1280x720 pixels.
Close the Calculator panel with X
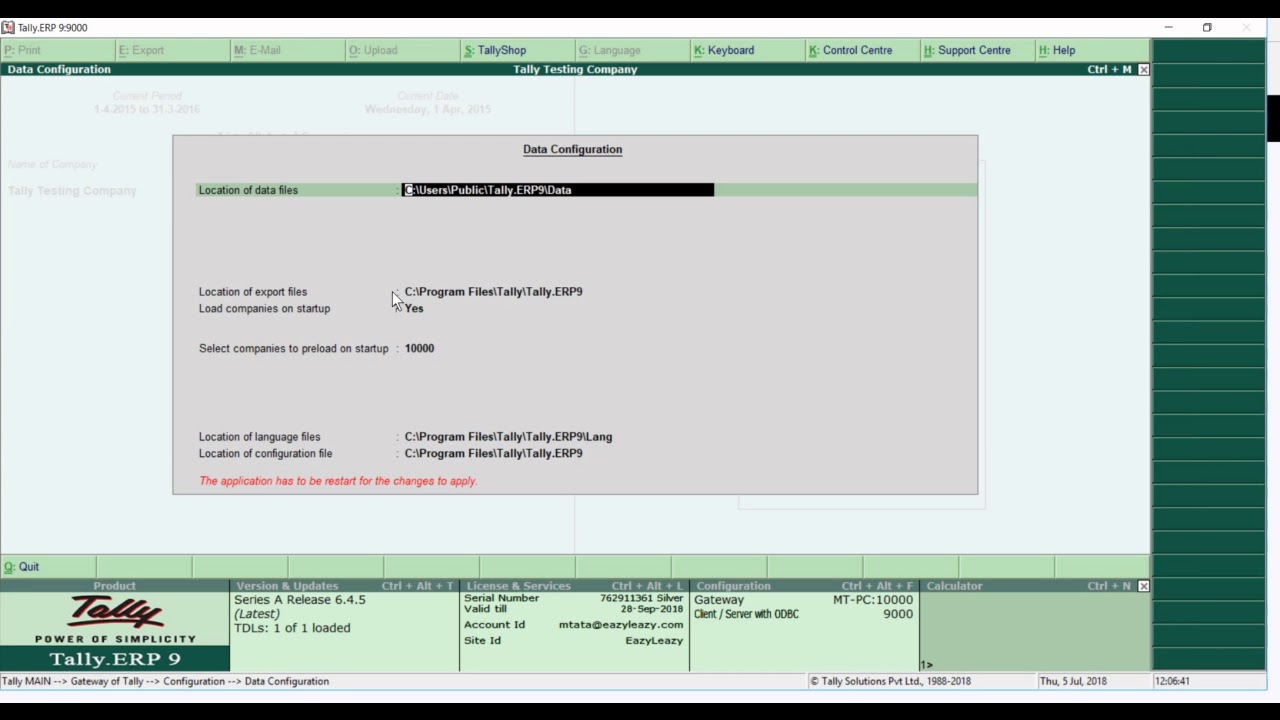point(1143,586)
